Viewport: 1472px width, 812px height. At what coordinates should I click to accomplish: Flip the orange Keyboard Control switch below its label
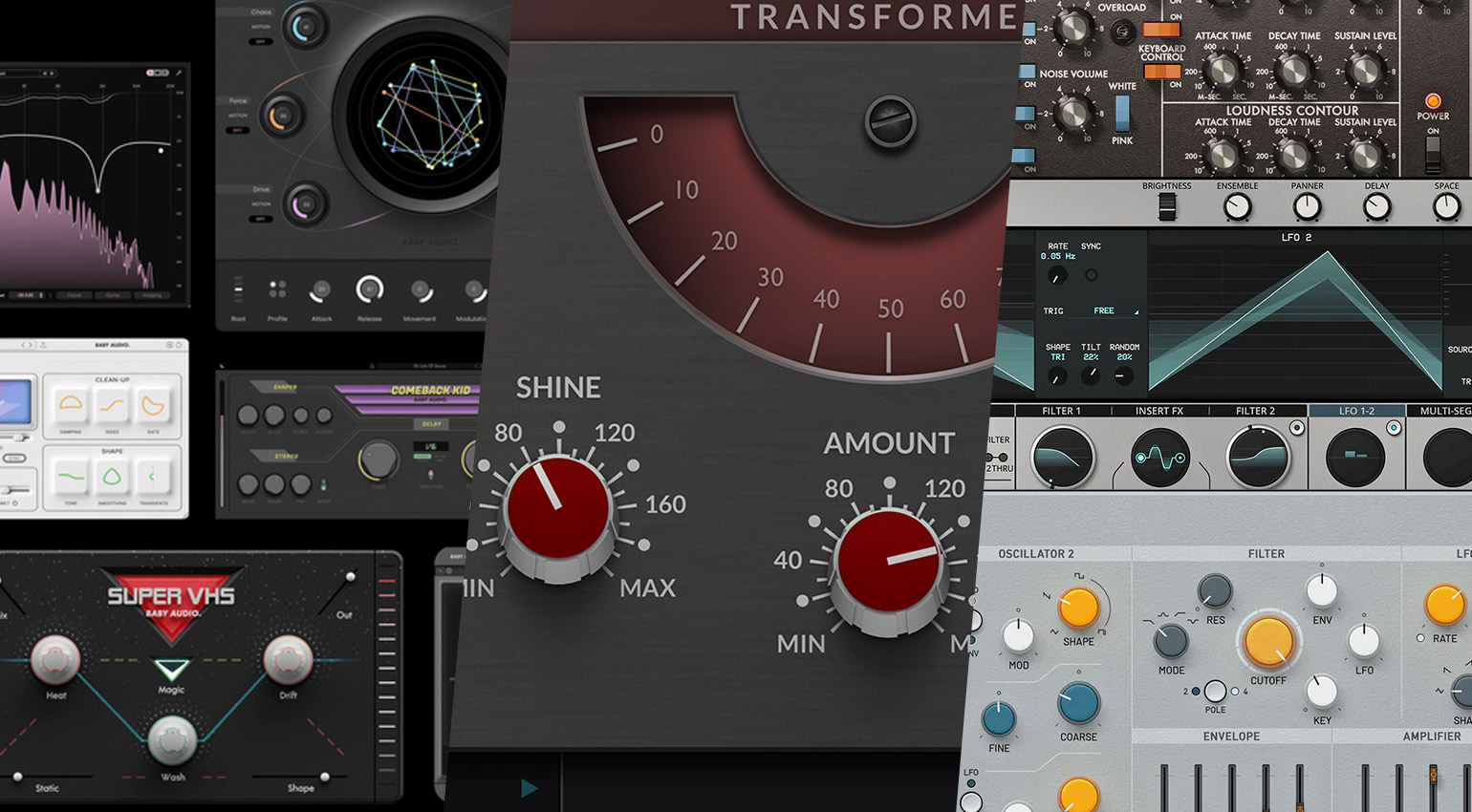[1162, 72]
